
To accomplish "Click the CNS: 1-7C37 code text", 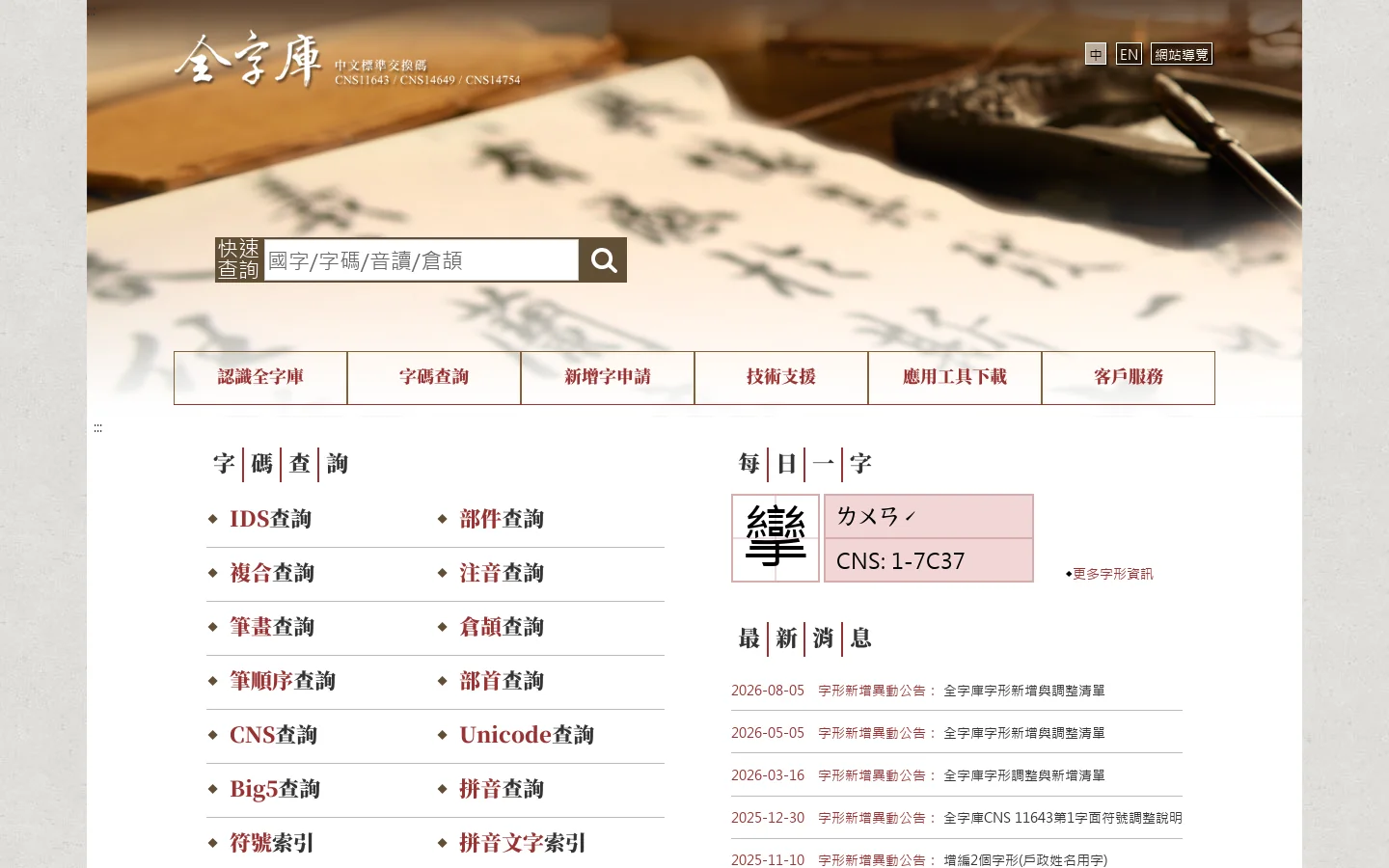I will pyautogui.click(x=900, y=561).
